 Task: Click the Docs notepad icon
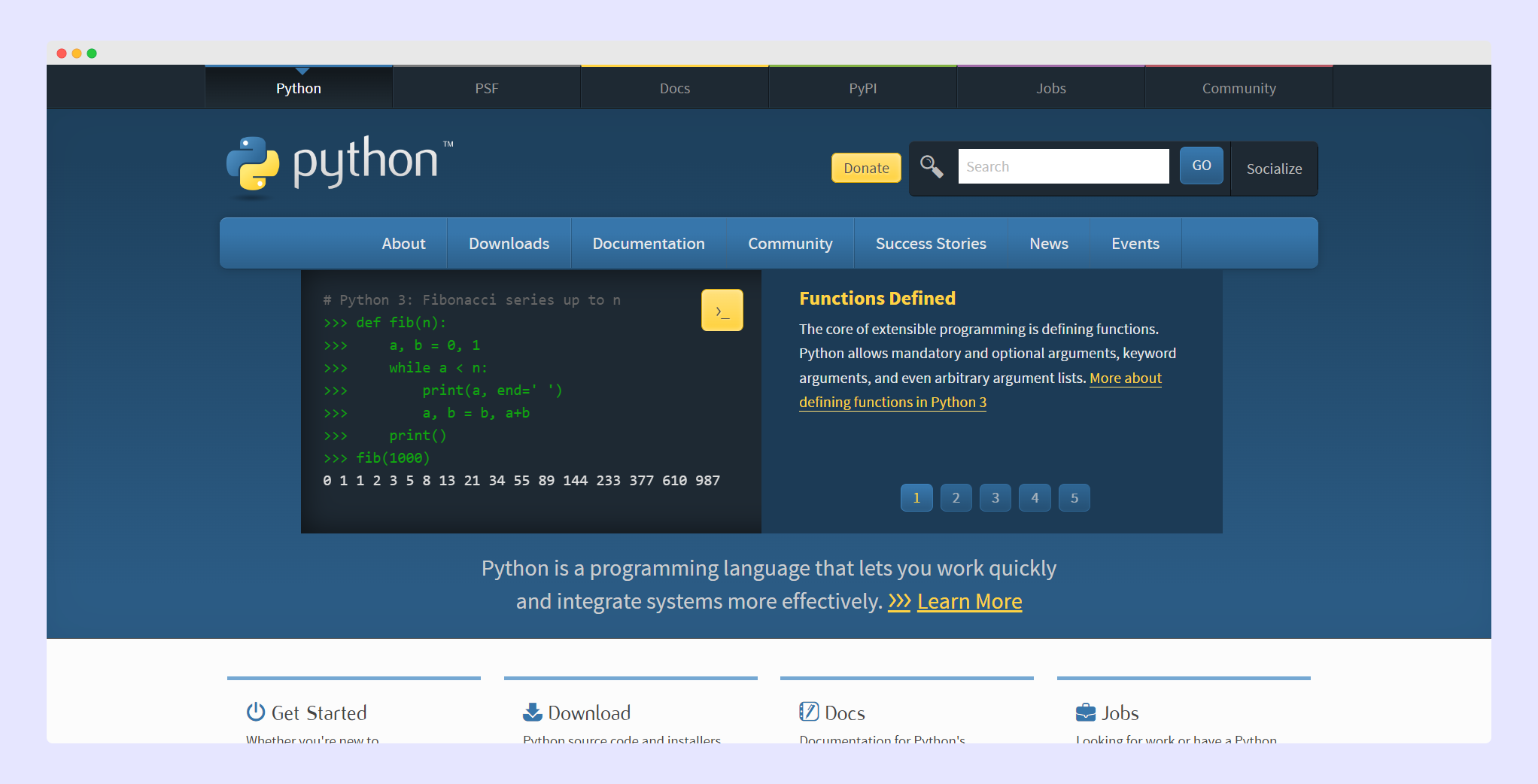809,712
